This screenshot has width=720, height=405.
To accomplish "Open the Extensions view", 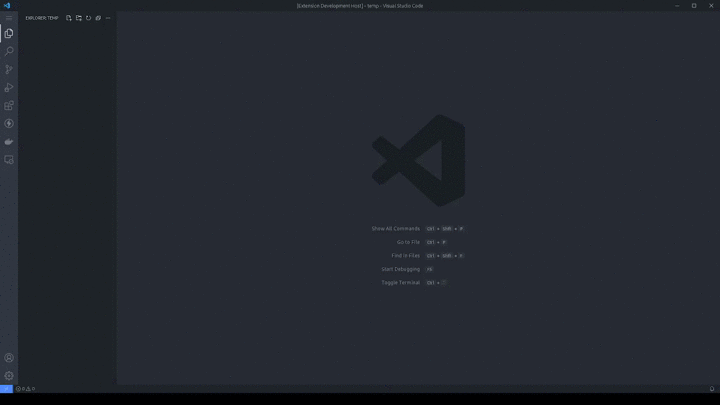I will click(x=9, y=106).
